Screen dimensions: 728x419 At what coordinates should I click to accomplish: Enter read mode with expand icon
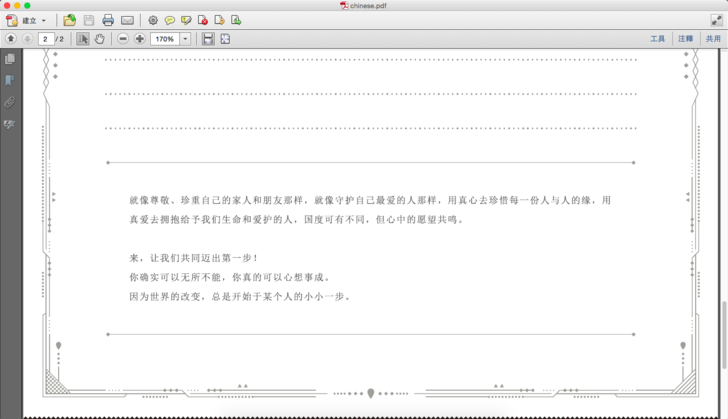pyautogui.click(x=716, y=20)
